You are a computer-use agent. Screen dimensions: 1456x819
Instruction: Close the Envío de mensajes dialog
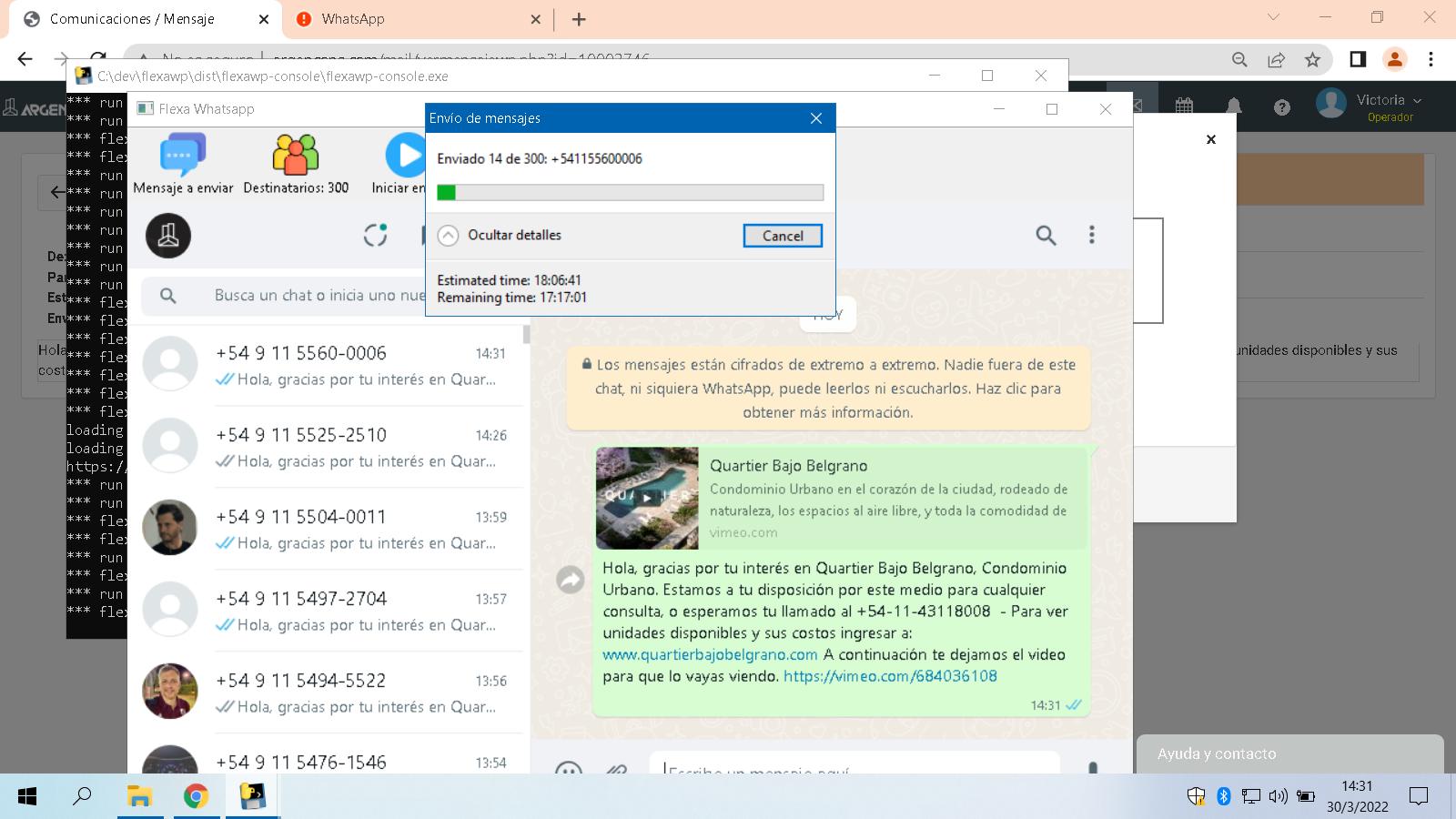pyautogui.click(x=816, y=118)
